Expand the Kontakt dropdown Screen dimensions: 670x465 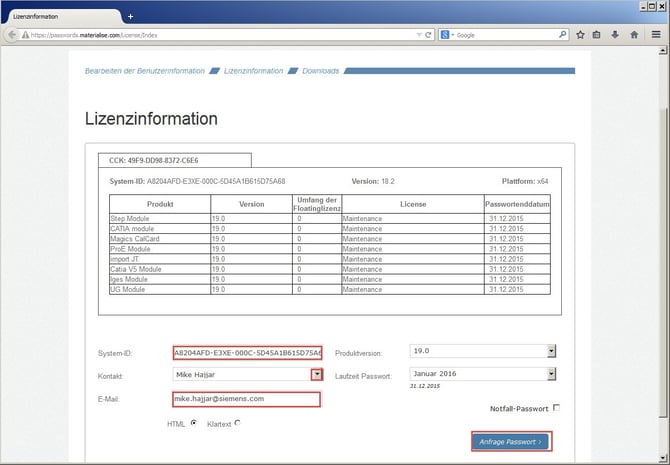(x=316, y=374)
